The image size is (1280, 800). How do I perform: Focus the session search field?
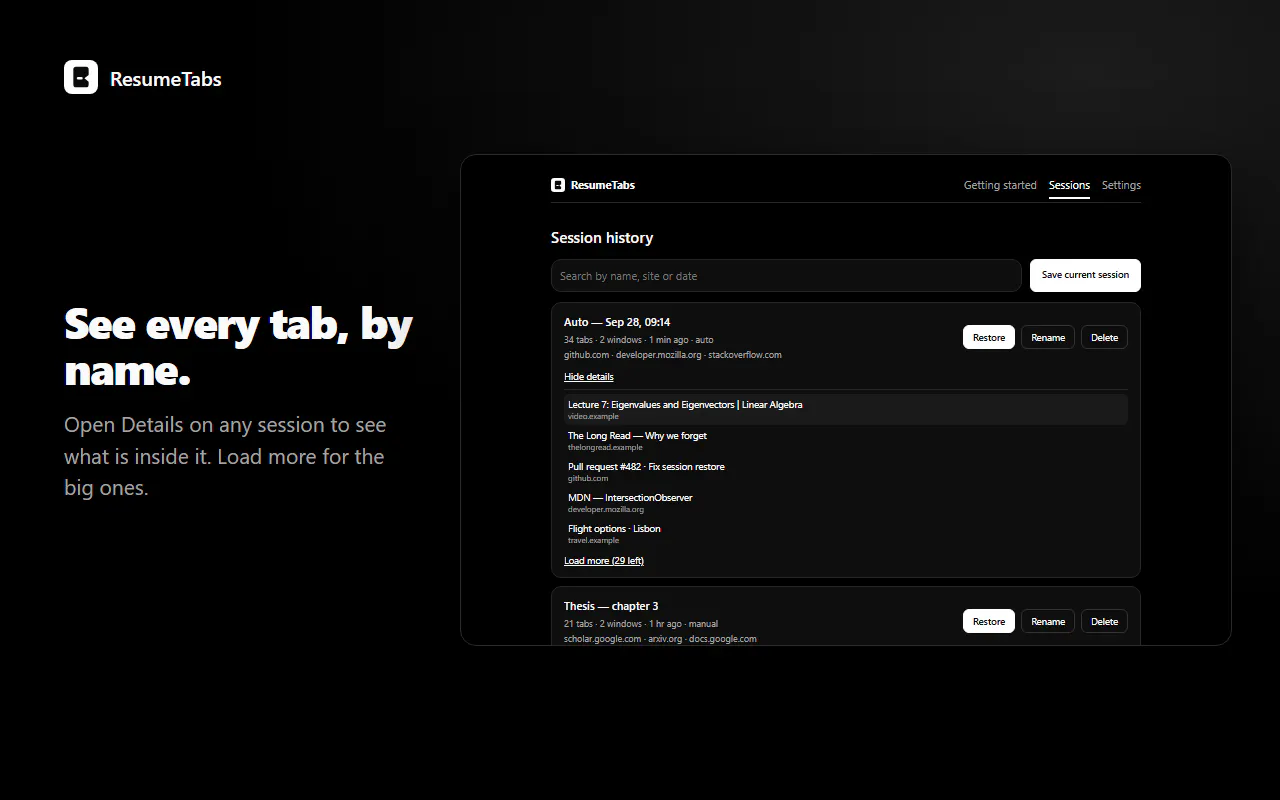pyautogui.click(x=786, y=276)
